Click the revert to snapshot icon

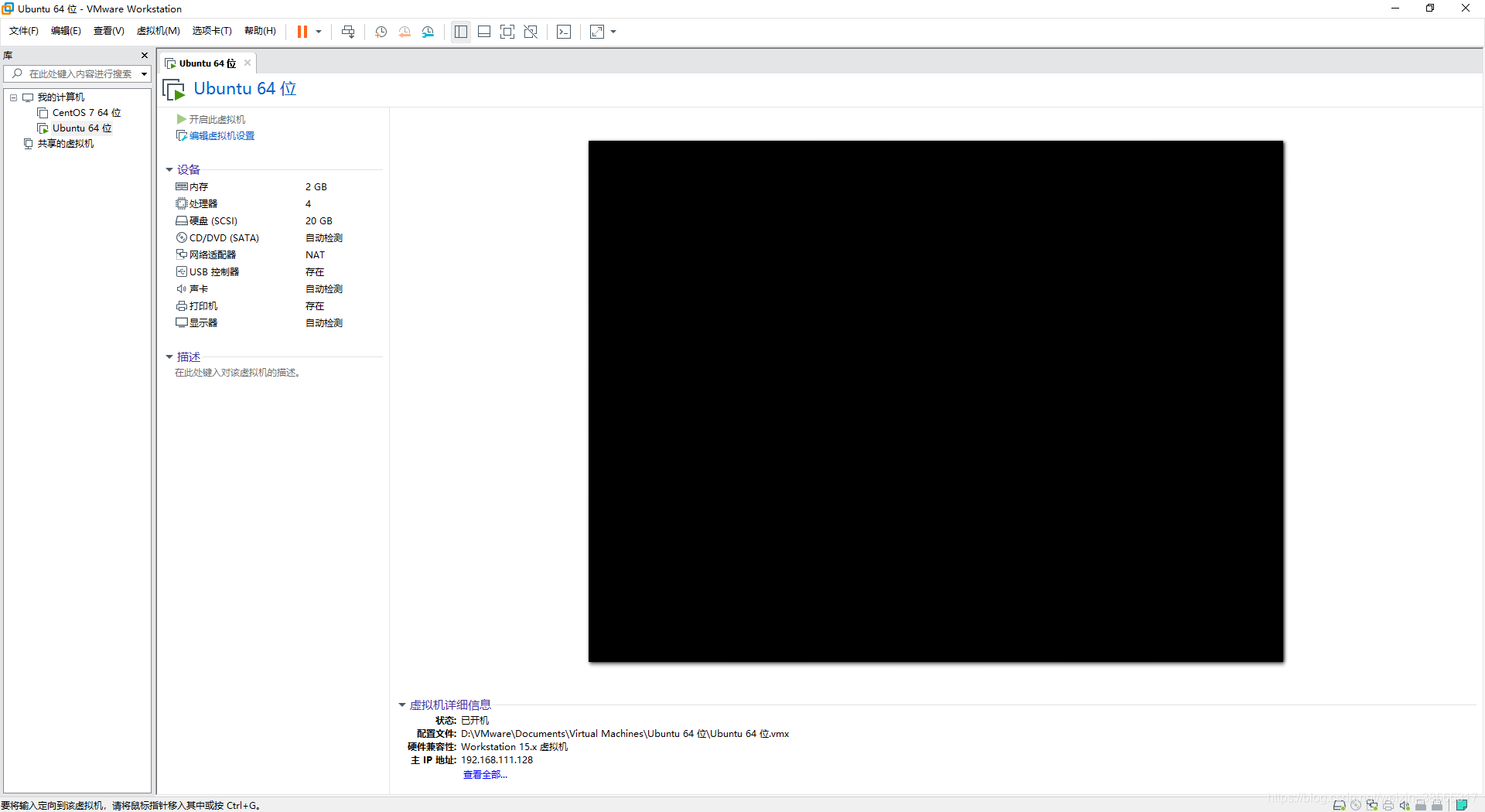(405, 32)
